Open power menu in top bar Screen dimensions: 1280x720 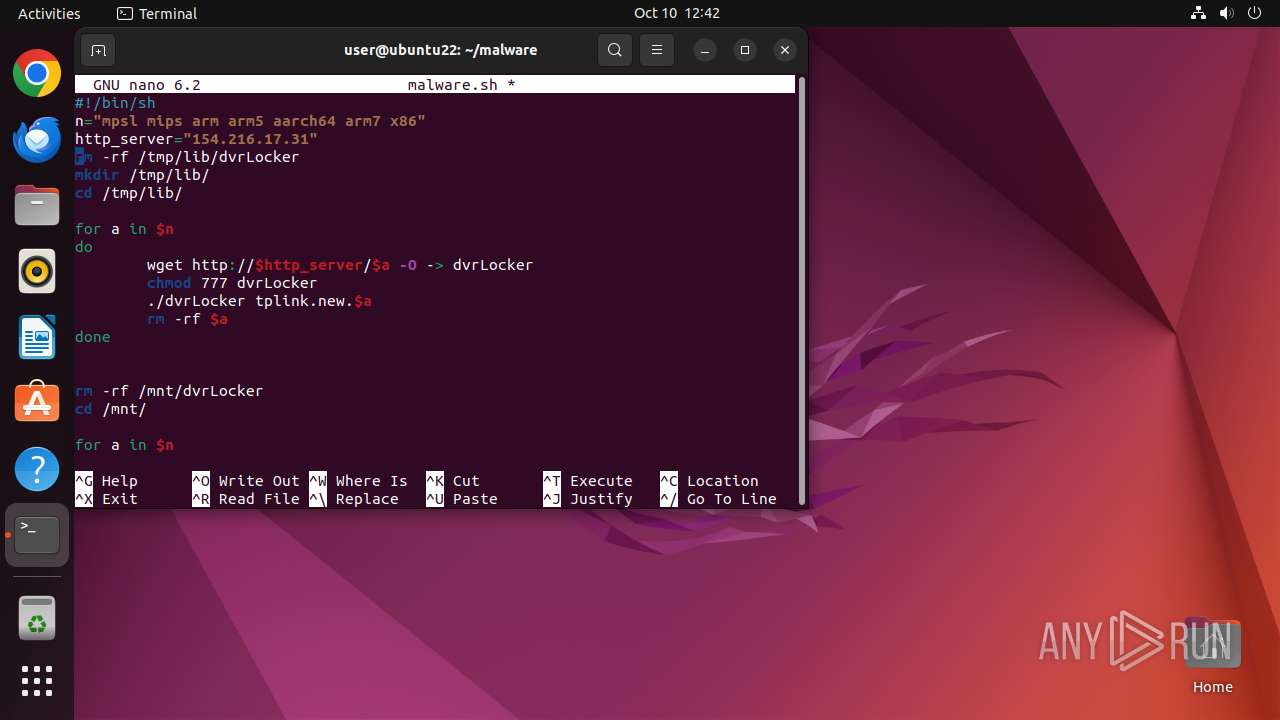[x=1255, y=13]
